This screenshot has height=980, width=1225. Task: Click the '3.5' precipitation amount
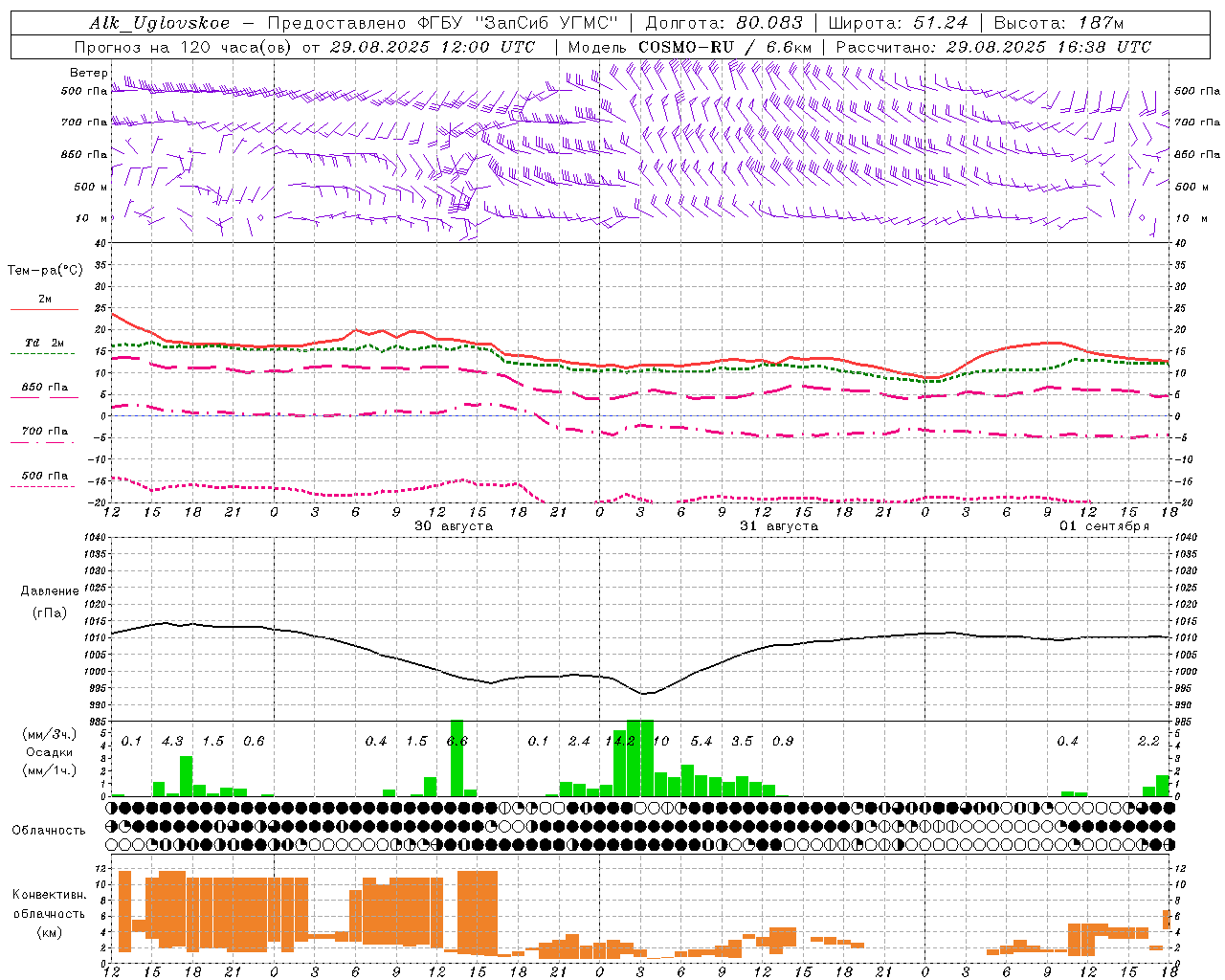tap(742, 742)
